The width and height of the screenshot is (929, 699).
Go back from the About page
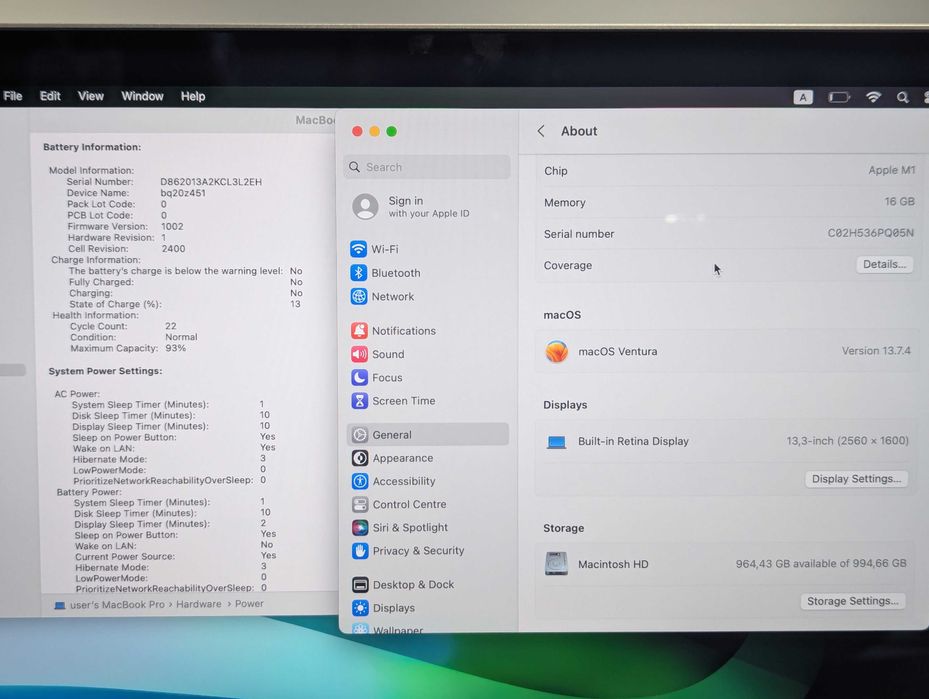pyautogui.click(x=541, y=131)
